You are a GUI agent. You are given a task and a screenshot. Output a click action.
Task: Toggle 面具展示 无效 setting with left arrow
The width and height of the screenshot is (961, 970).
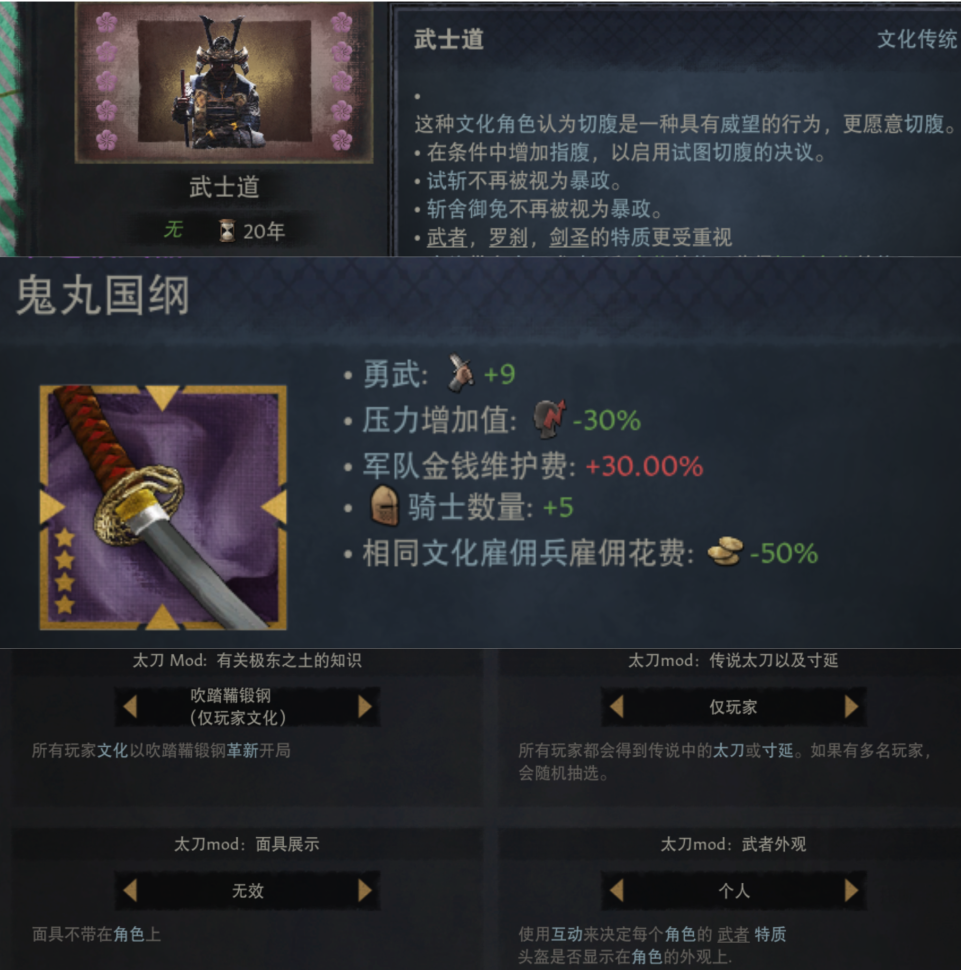[130, 890]
